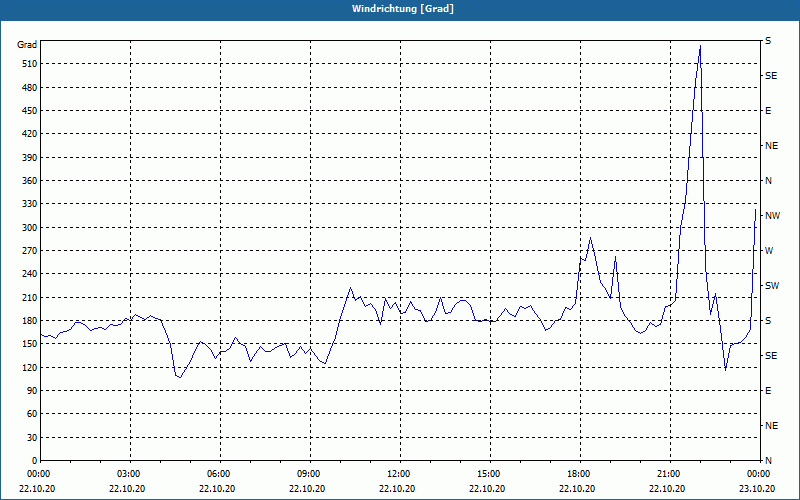Click the 60 left axis value
800x500 pixels.
point(32,414)
